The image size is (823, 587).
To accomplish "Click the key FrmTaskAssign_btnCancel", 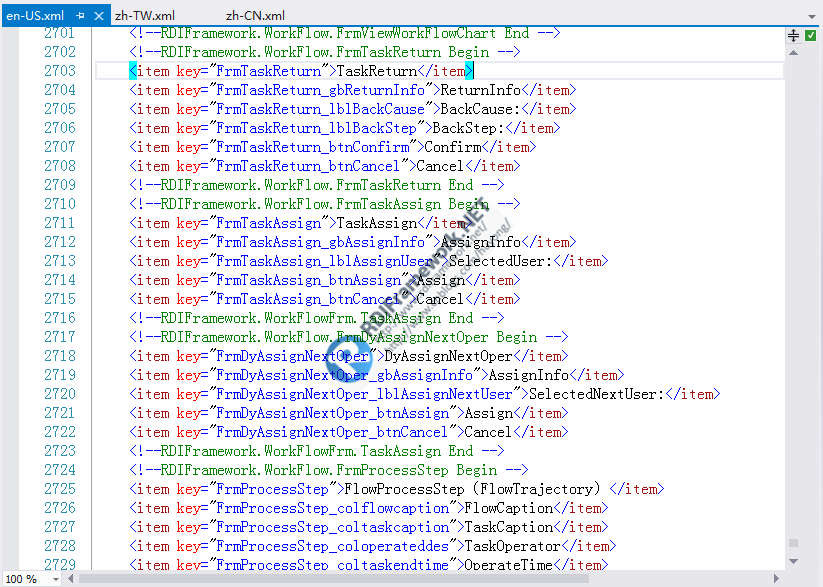I will [308, 299].
